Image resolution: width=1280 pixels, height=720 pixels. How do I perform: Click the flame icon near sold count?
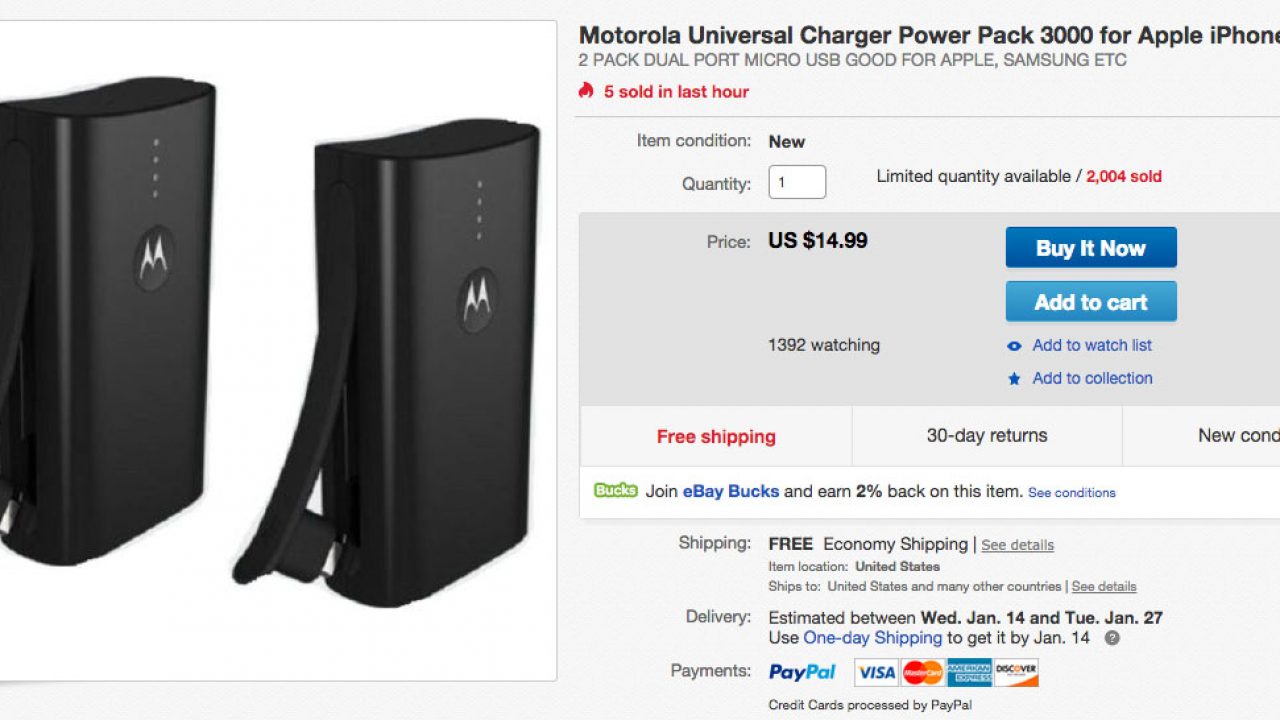point(586,91)
